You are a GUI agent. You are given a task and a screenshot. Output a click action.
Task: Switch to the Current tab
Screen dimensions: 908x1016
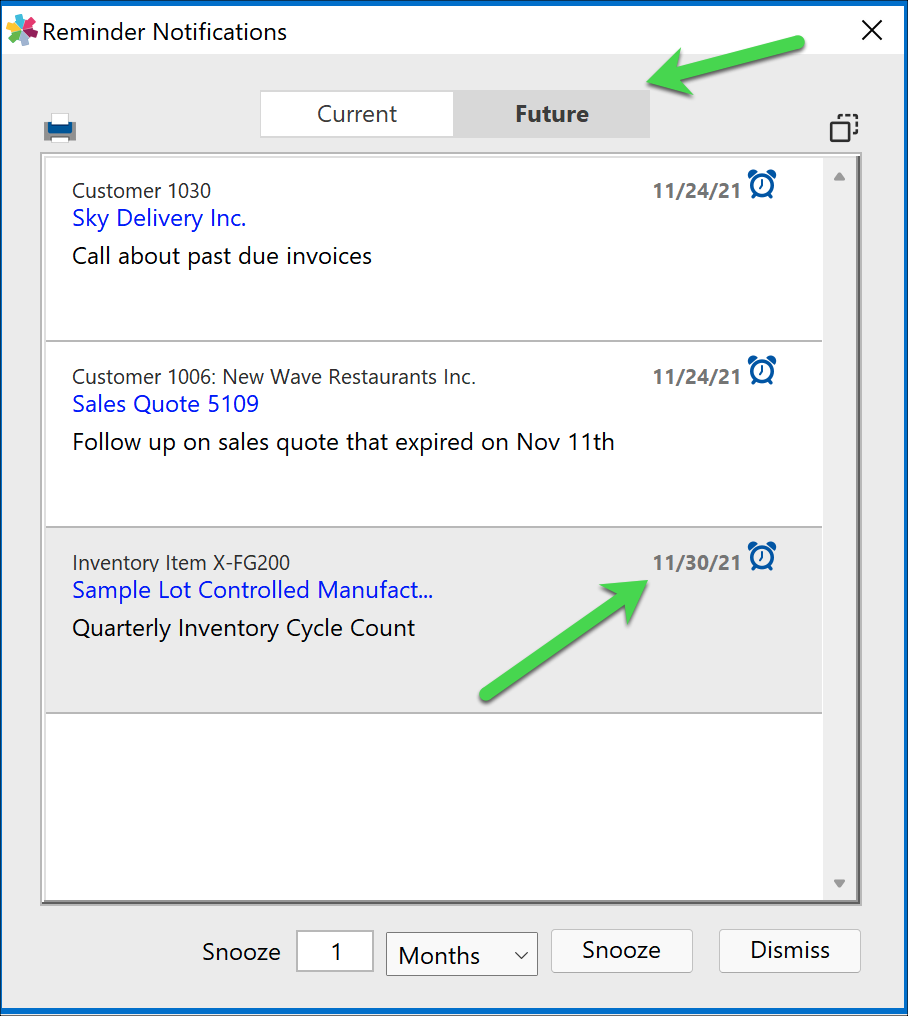pyautogui.click(x=356, y=113)
